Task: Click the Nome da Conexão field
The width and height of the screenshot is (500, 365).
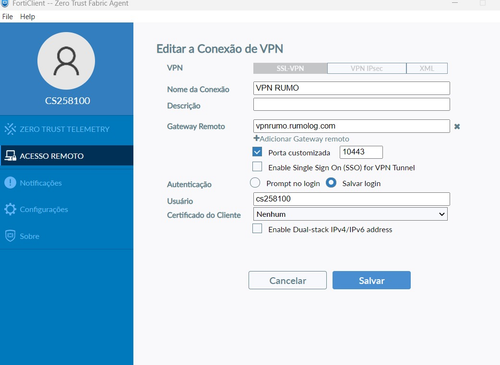Action: point(351,88)
